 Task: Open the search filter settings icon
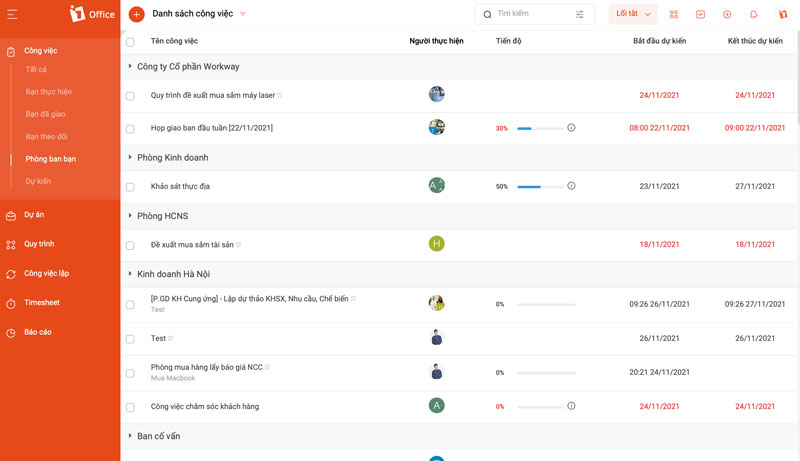(x=580, y=14)
